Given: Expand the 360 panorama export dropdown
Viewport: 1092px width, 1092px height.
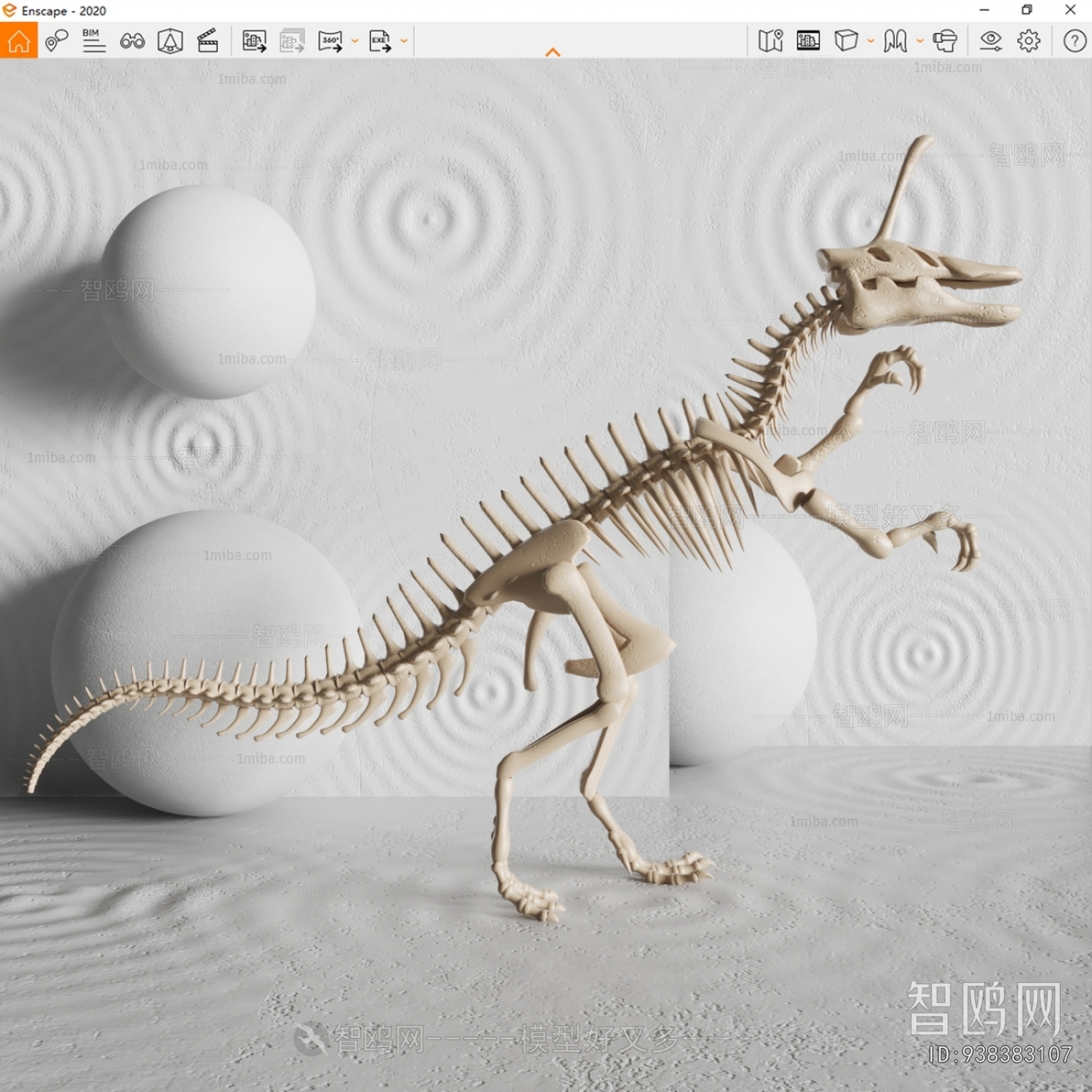Looking at the screenshot, I should [x=355, y=41].
